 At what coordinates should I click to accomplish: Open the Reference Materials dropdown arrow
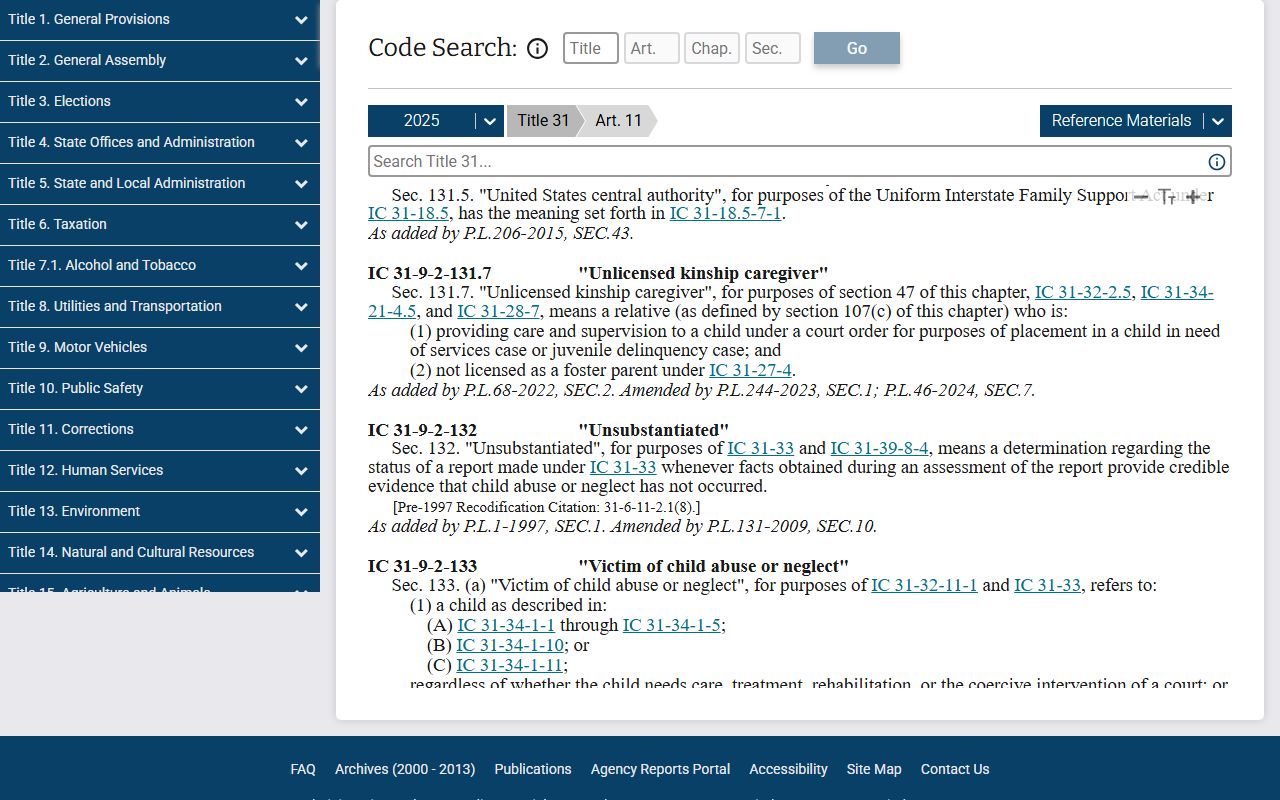(x=1218, y=121)
